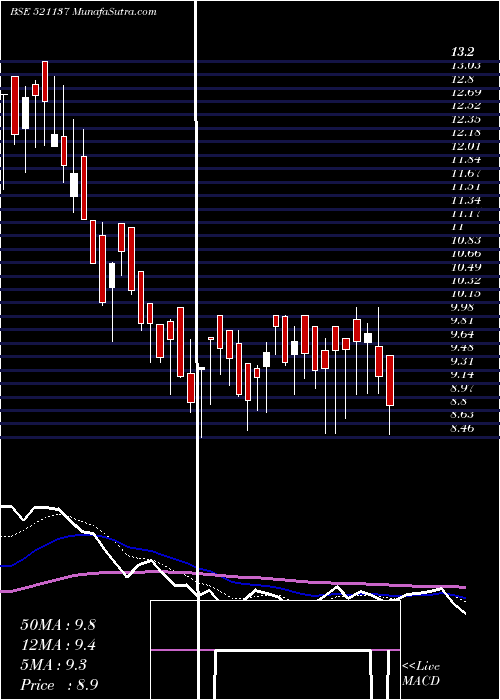Click the 9.81 price level label
500x700 pixels.
tap(462, 321)
